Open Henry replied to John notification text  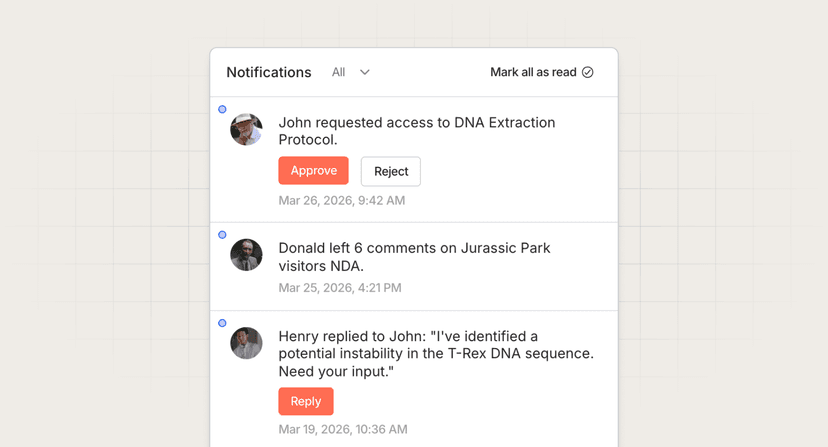[436, 353]
